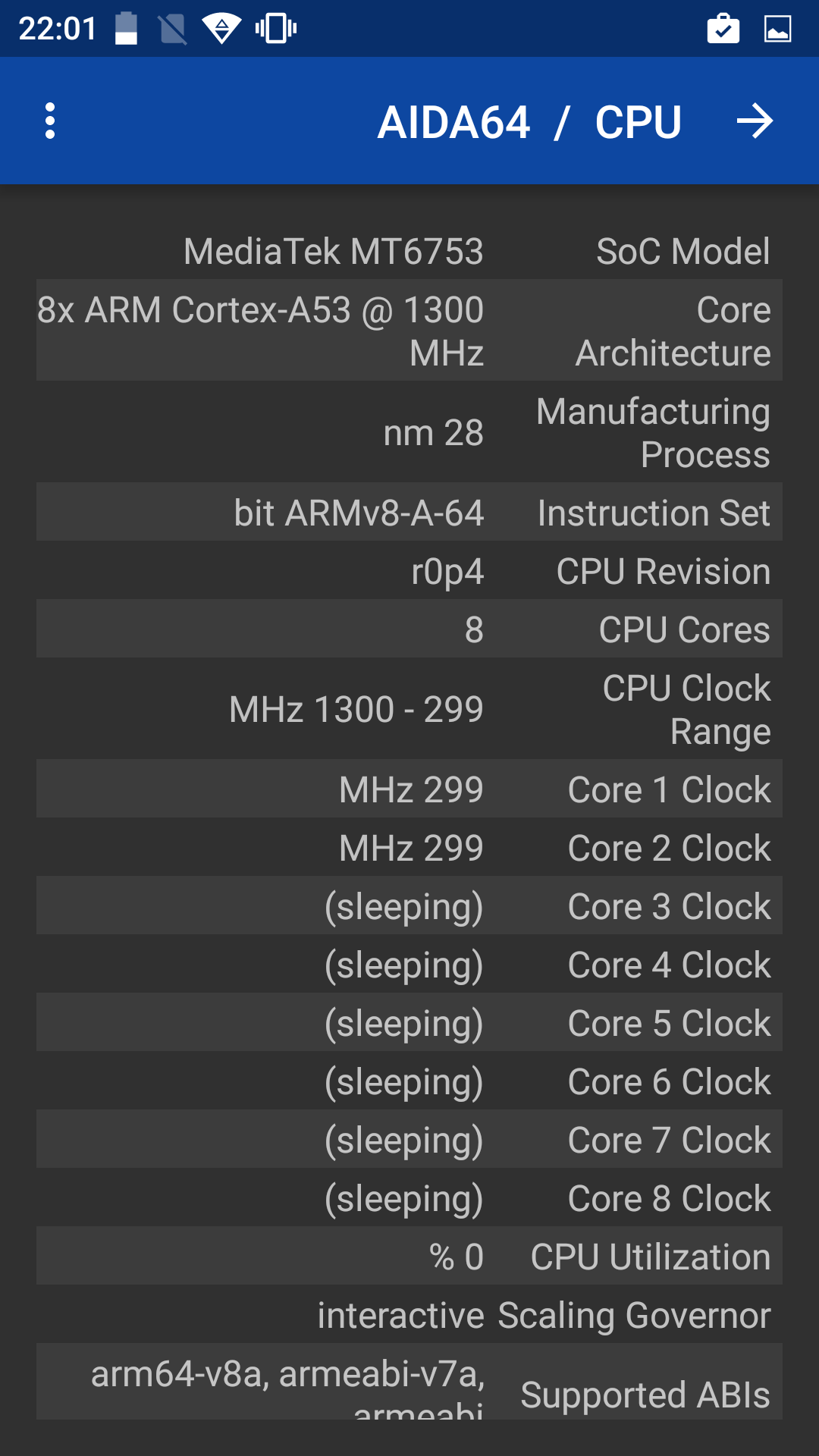The width and height of the screenshot is (819, 1456).
Task: Select the Core Architecture row
Action: 409,331
